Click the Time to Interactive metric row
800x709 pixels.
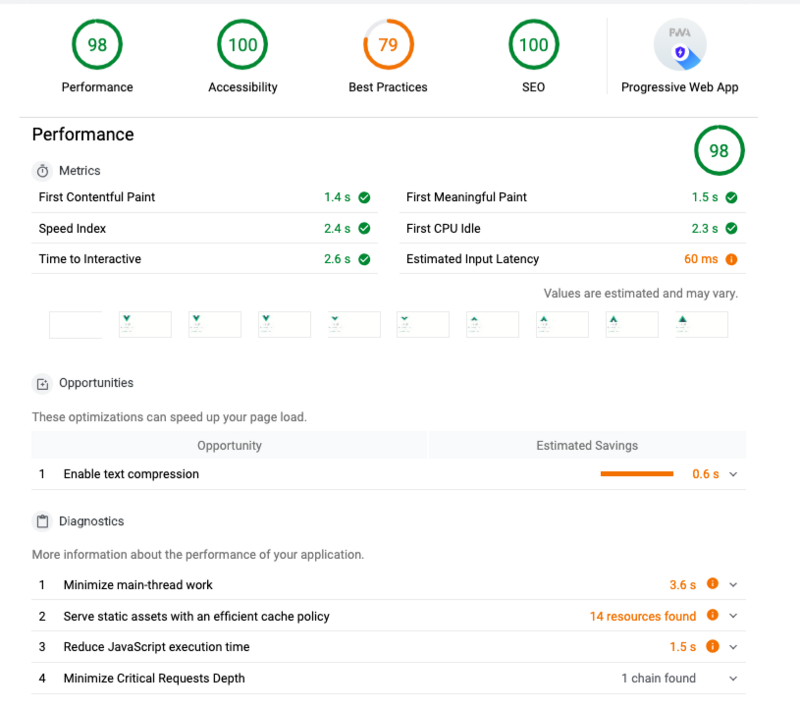(205, 259)
